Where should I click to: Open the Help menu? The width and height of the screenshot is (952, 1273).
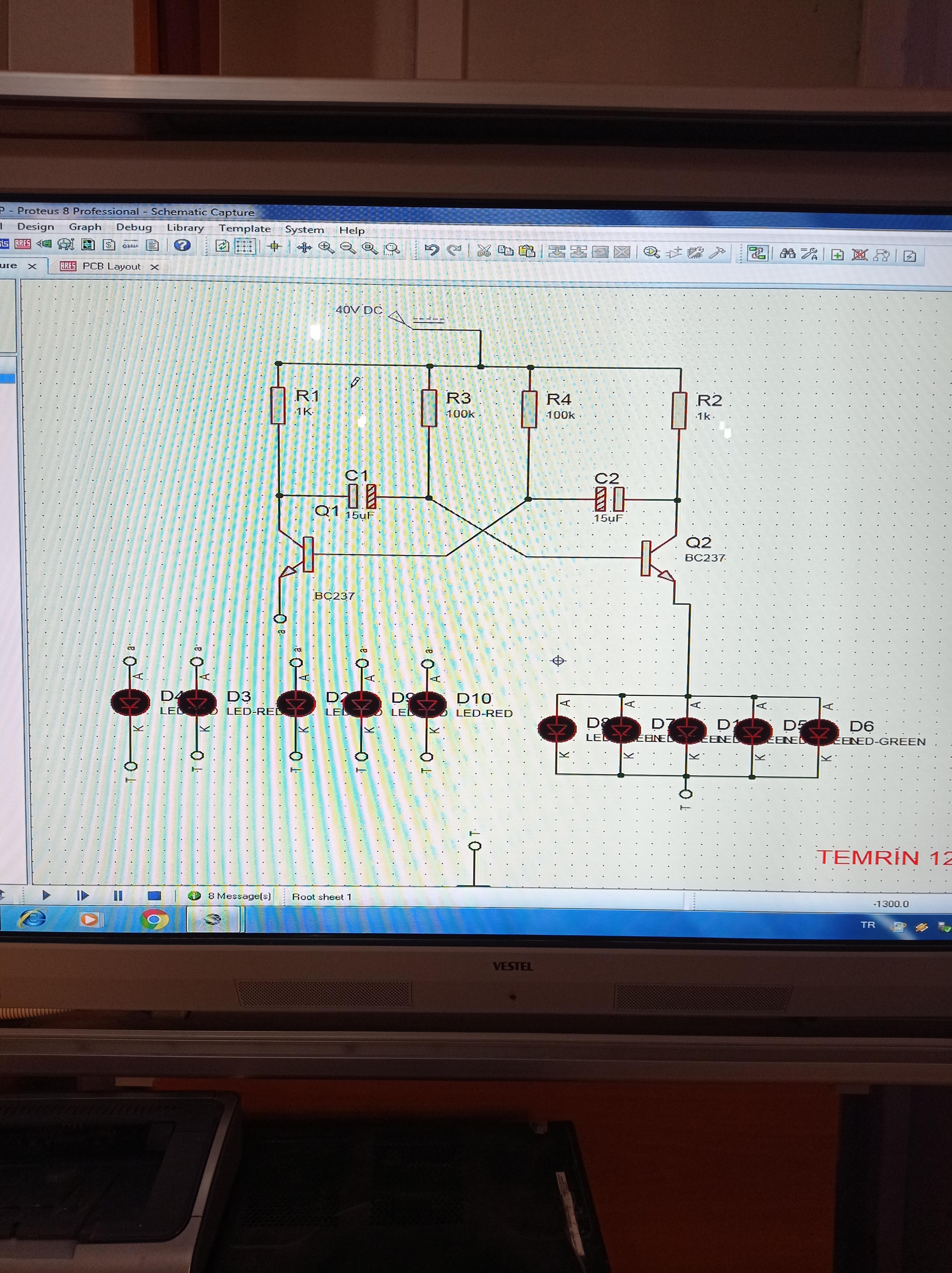pyautogui.click(x=352, y=230)
